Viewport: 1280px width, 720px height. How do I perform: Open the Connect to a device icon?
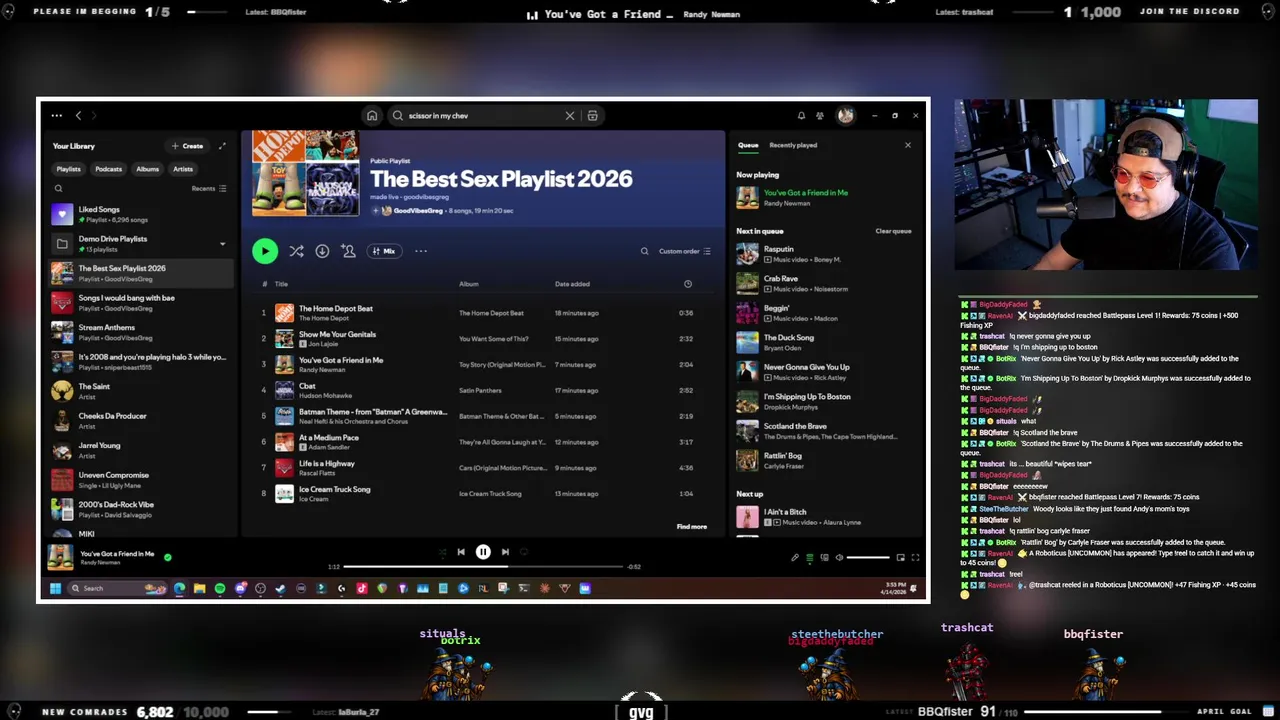click(824, 558)
